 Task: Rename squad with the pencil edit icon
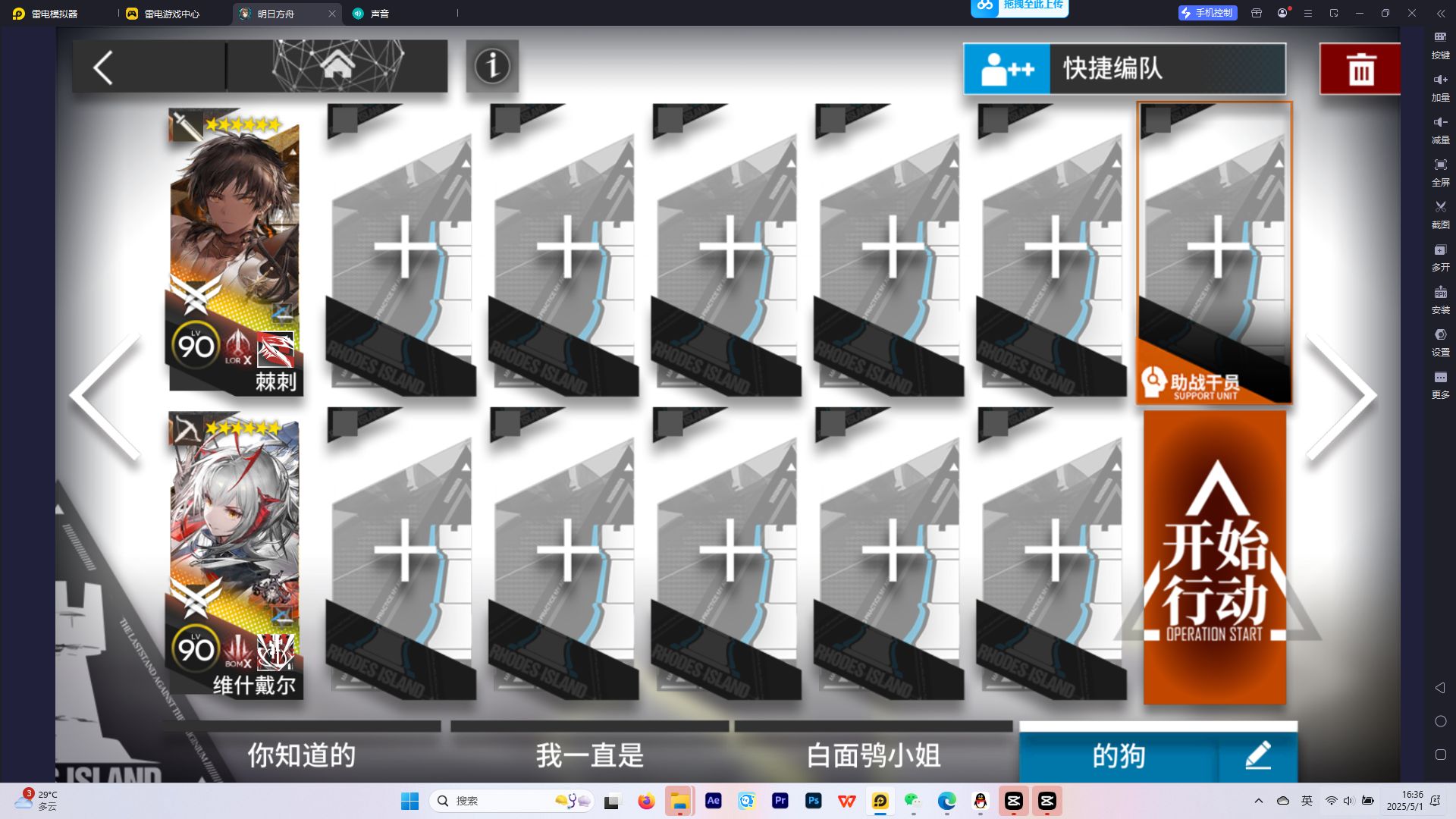tap(1258, 755)
